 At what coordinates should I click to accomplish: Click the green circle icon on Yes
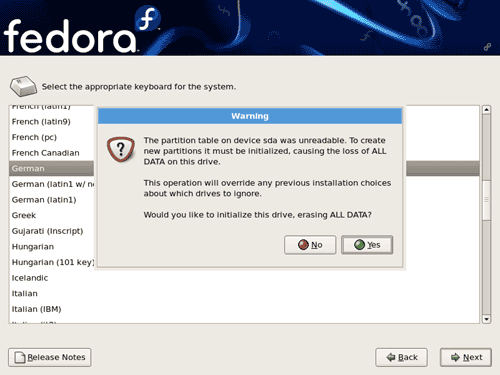359,245
